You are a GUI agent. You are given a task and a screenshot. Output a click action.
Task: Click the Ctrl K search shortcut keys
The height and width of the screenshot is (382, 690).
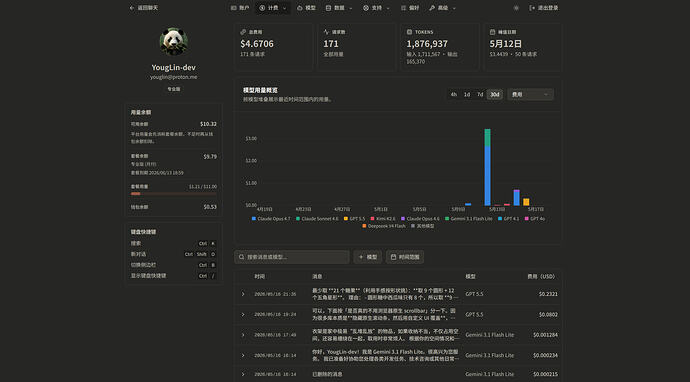click(x=207, y=243)
